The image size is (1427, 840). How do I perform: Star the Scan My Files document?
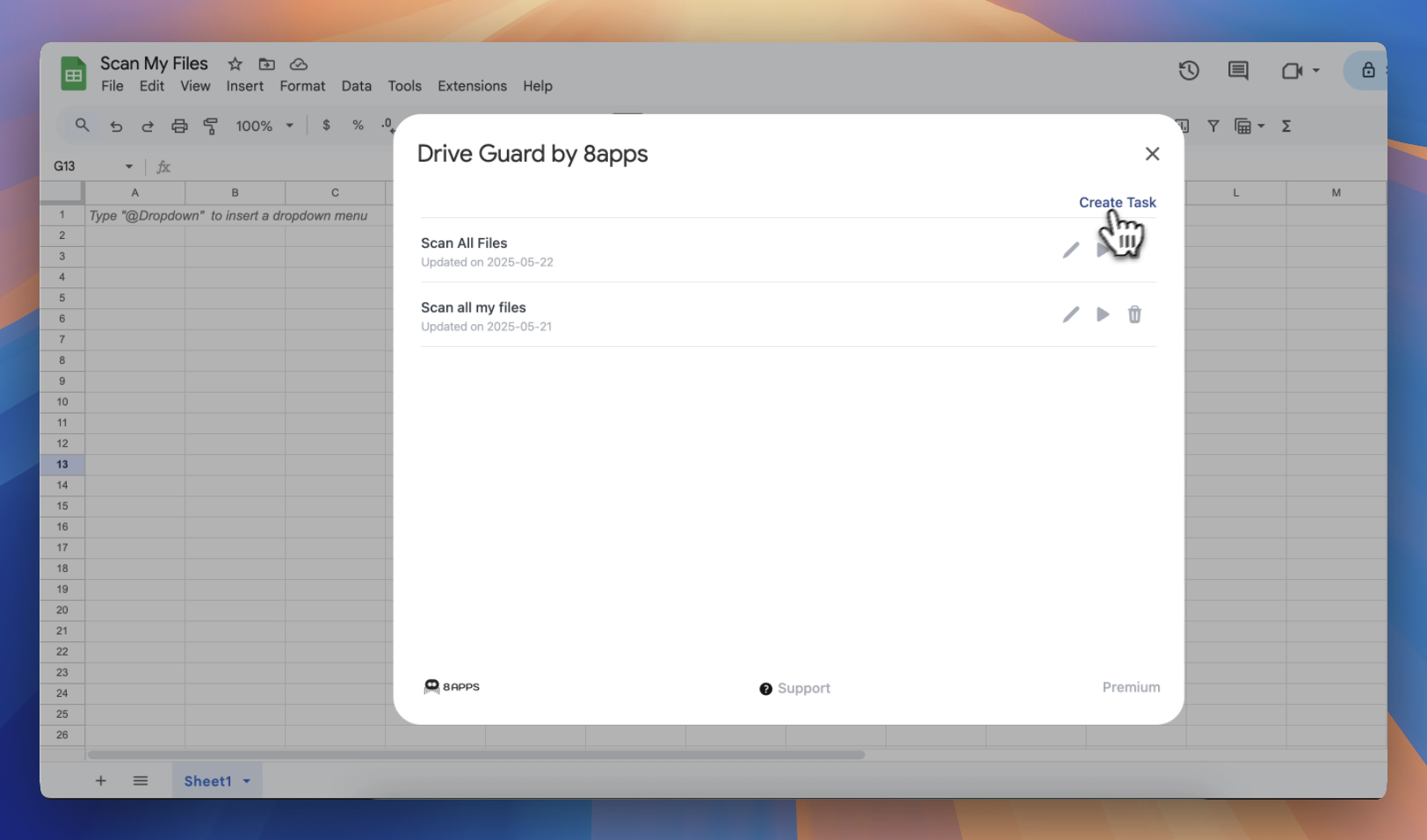pyautogui.click(x=235, y=64)
